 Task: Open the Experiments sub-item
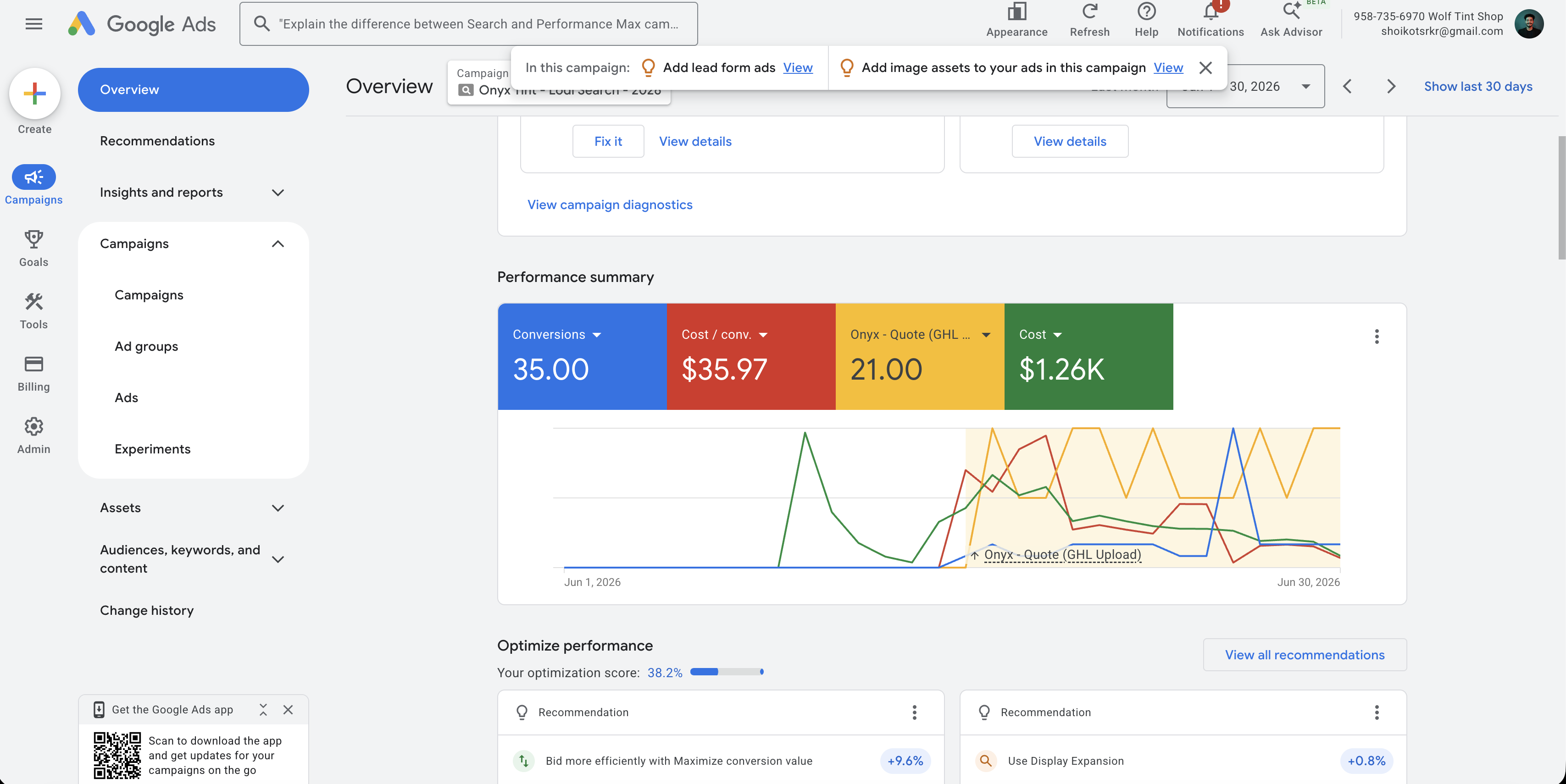(152, 449)
